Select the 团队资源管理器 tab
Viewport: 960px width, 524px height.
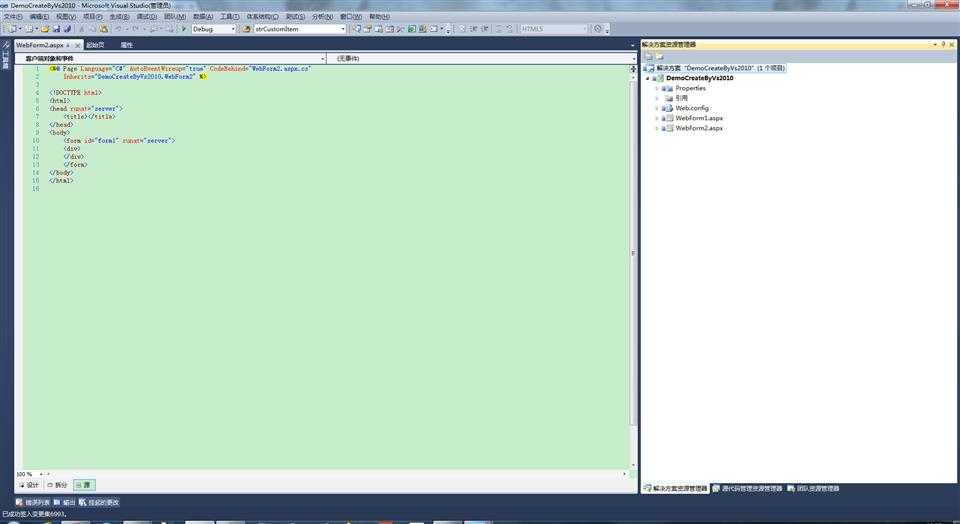point(813,488)
